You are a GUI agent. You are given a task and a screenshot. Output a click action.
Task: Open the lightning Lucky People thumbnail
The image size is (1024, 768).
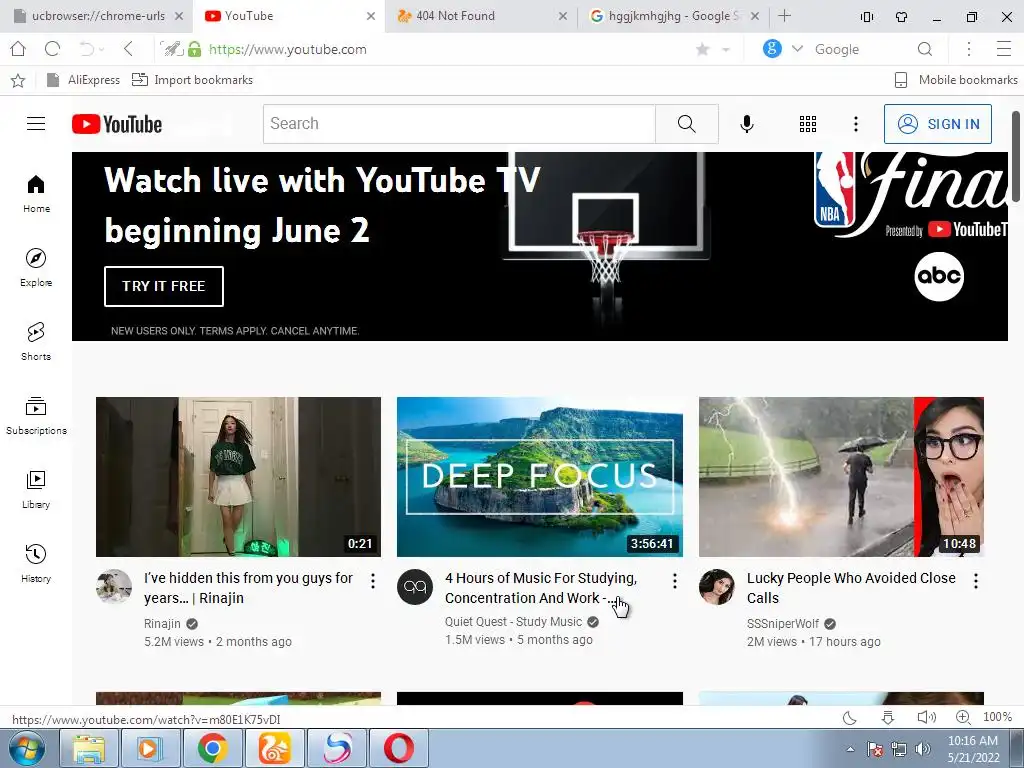[x=841, y=477]
